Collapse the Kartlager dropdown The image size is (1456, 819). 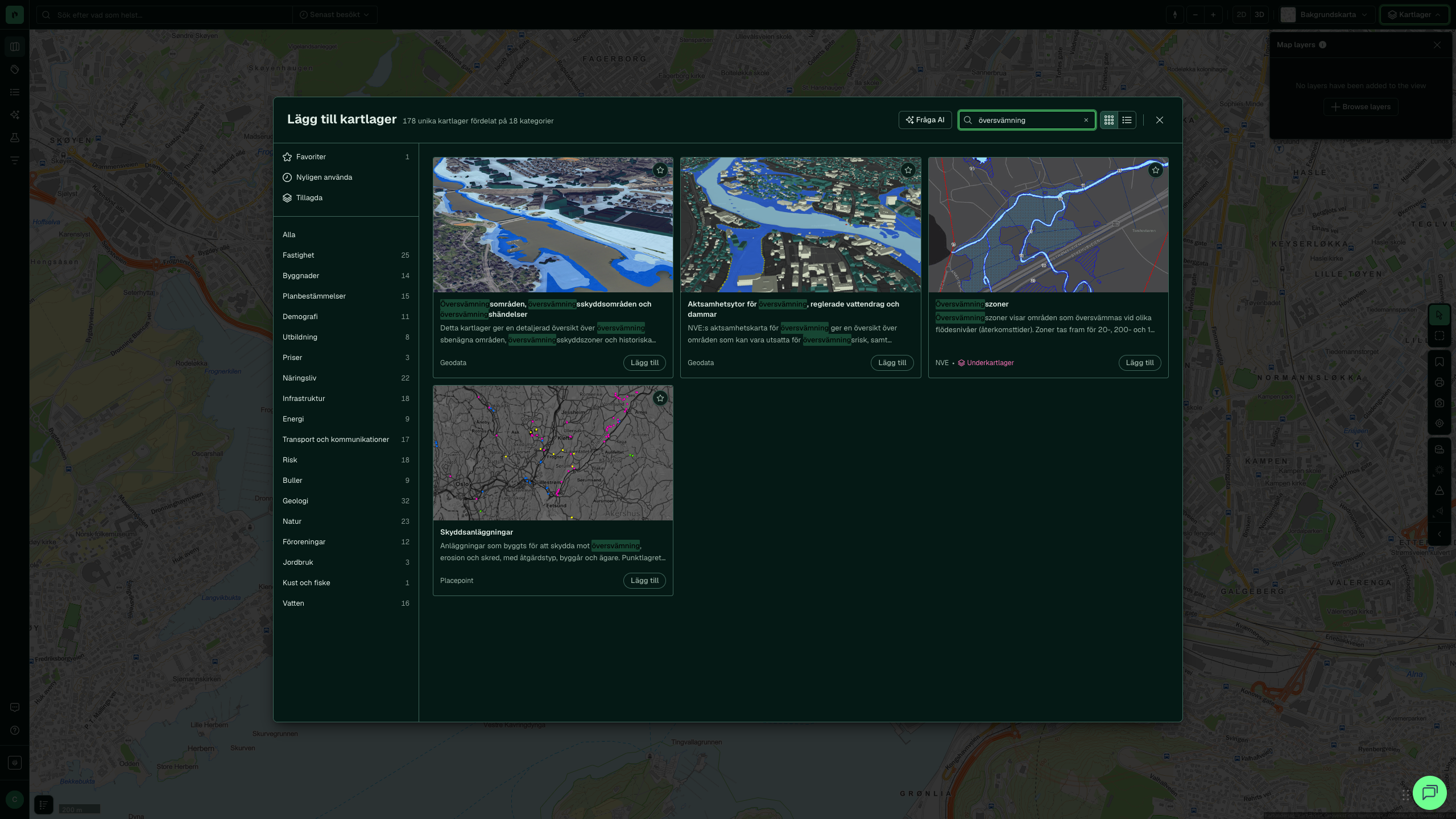(1414, 15)
